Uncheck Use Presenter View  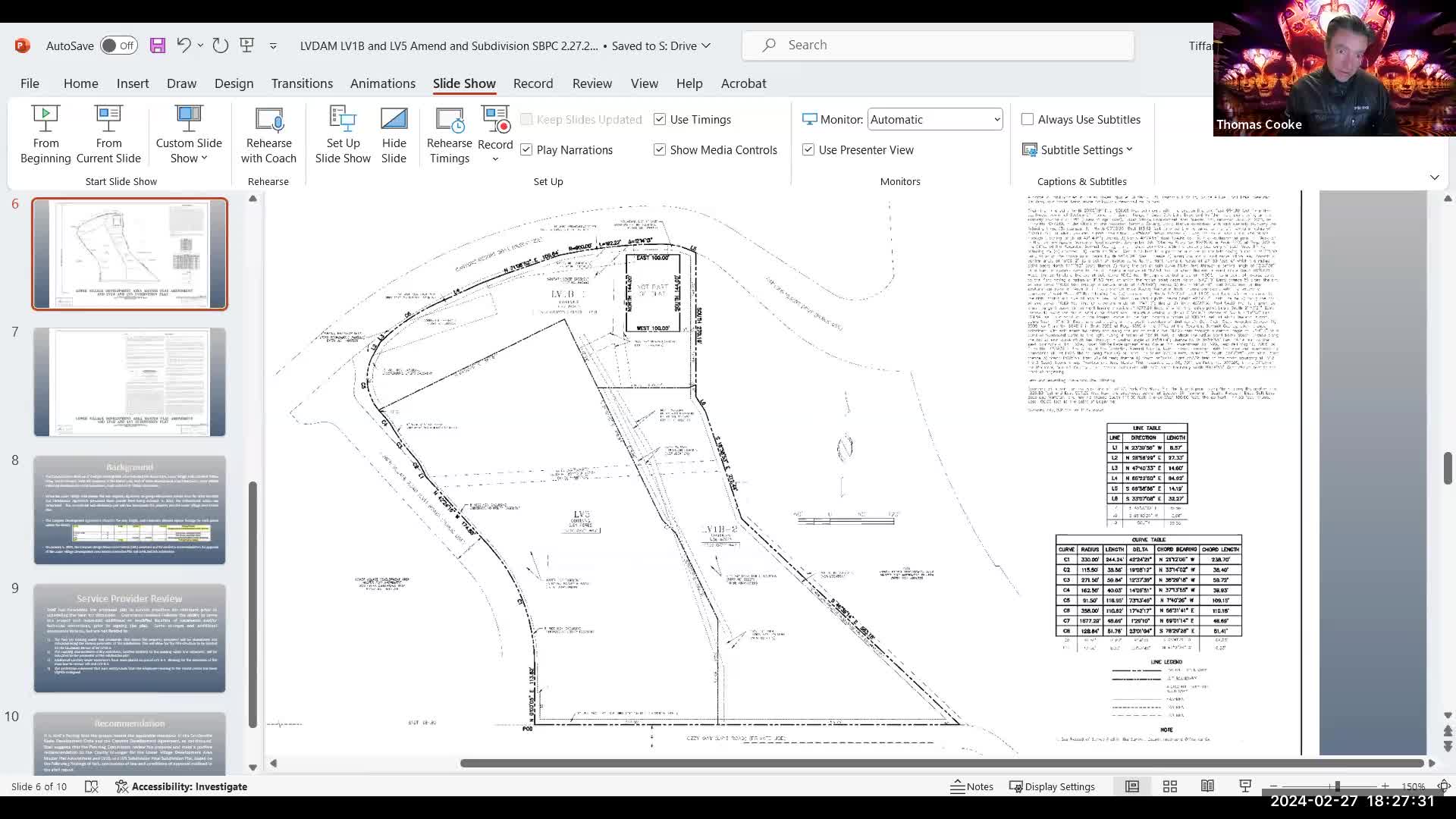[808, 150]
